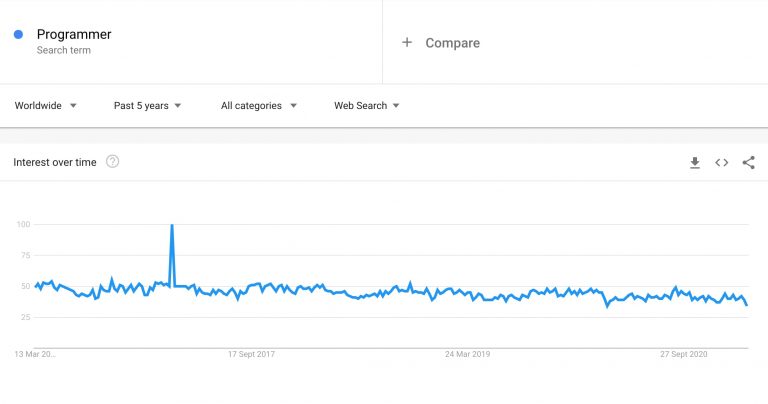Open the All categories dropdown
Screen dimensions: 768x404
click(258, 106)
